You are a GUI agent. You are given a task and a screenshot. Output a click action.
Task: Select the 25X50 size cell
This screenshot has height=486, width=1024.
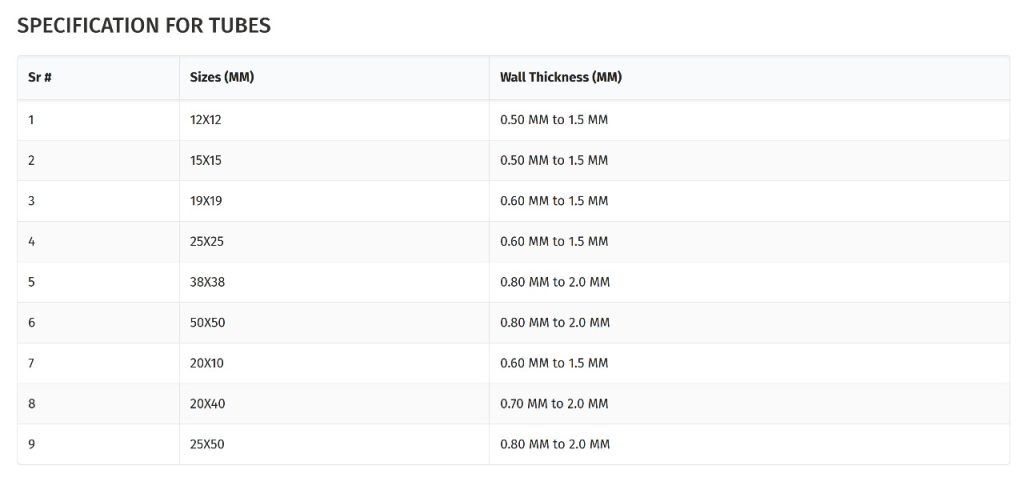[207, 444]
